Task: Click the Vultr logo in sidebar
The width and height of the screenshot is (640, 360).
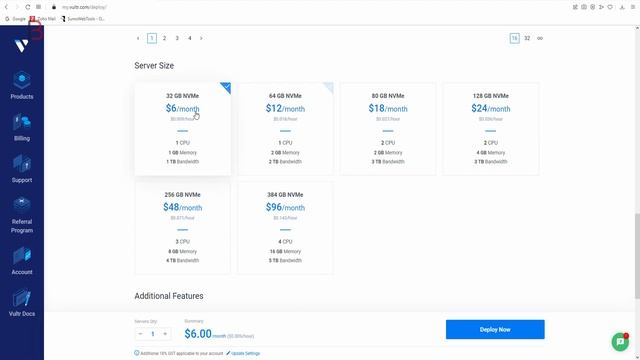Action: point(21,45)
